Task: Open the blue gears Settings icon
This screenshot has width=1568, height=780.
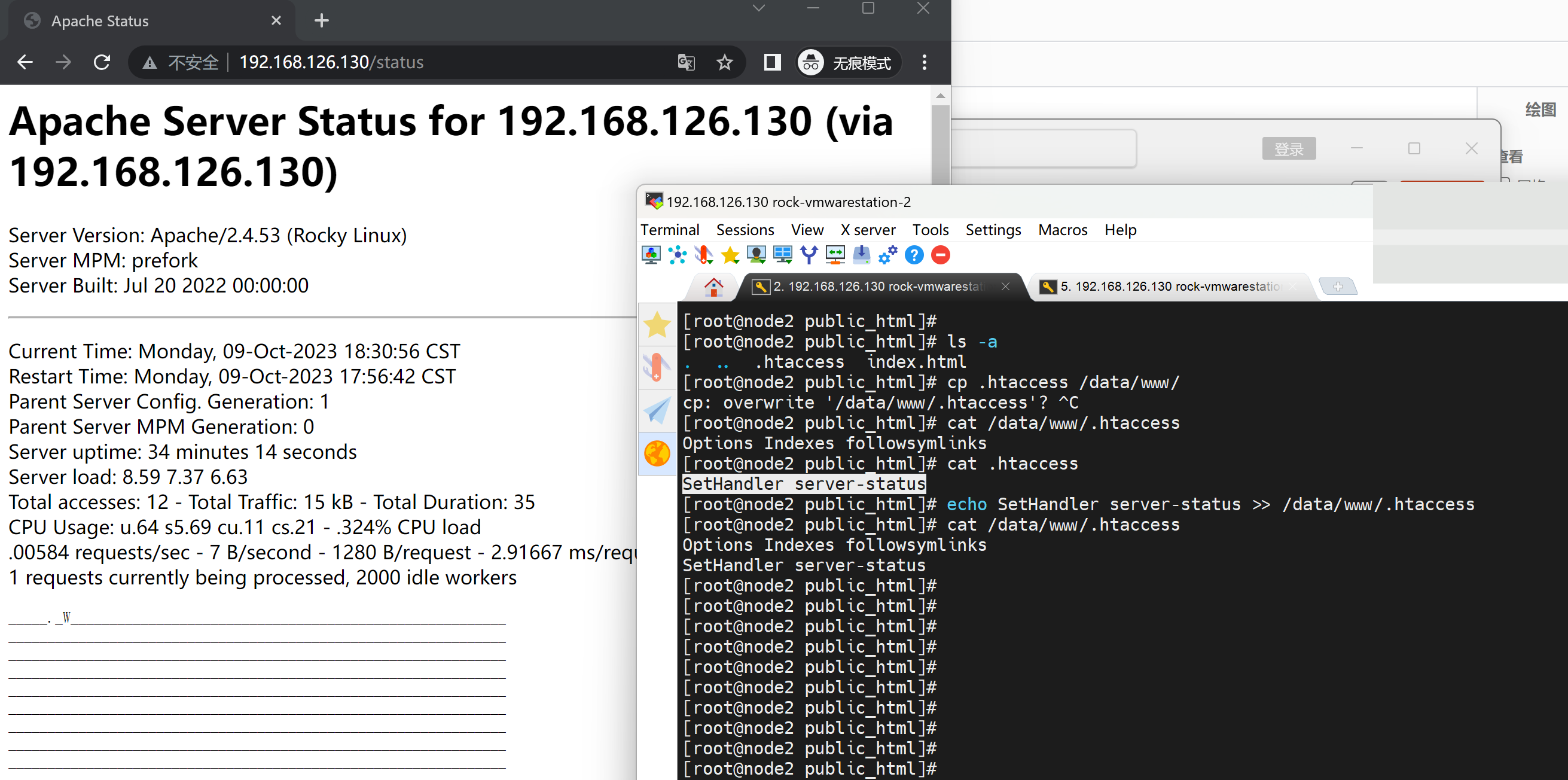Action: pos(887,255)
